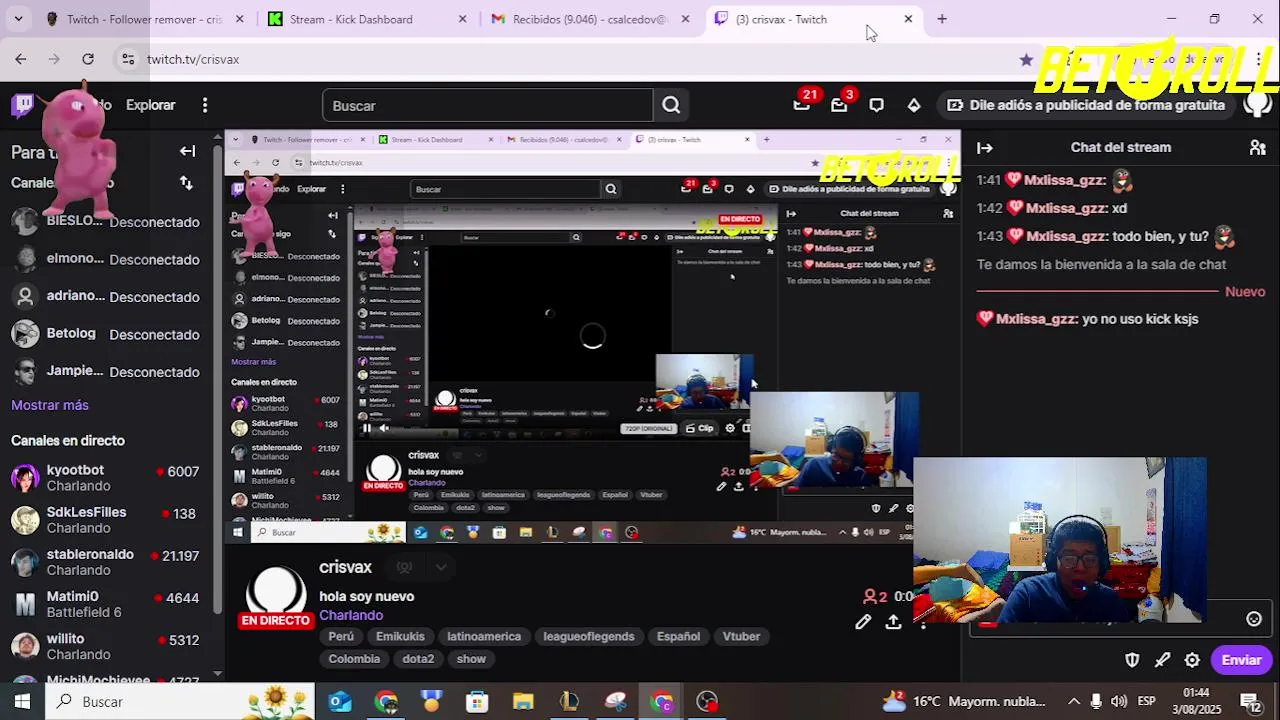Open the inbox icon showing 3
The height and width of the screenshot is (720, 1280).
pos(840,104)
